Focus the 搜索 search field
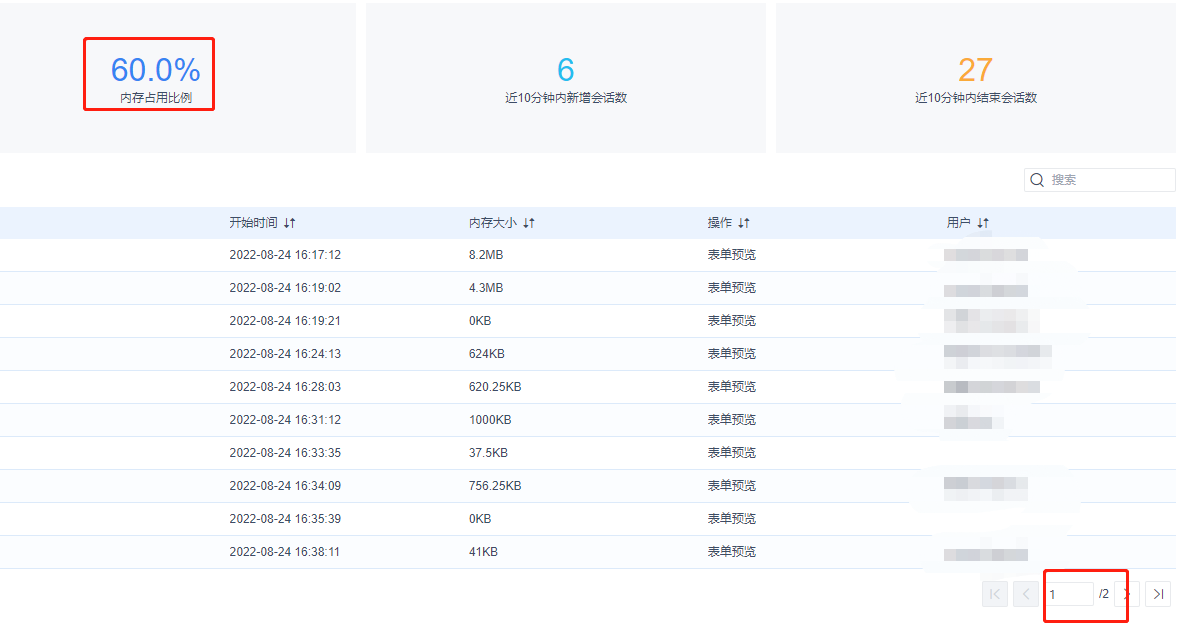Screen dimensions: 1180x625 click(x=1099, y=180)
